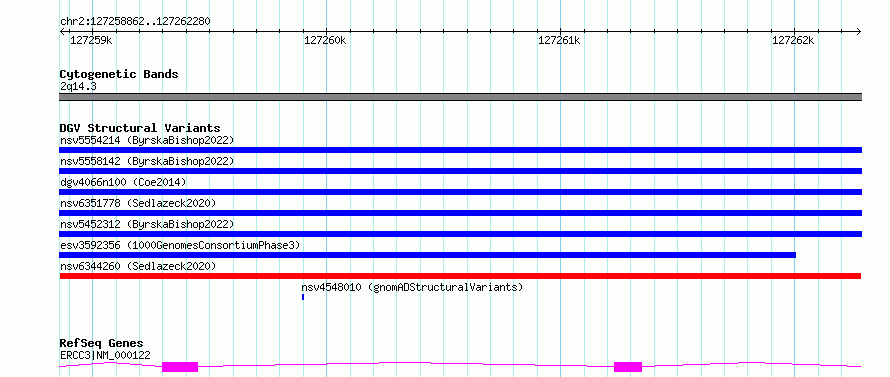Click the right arrowhead of the ruler
The width and height of the screenshot is (890, 377).
click(858, 32)
